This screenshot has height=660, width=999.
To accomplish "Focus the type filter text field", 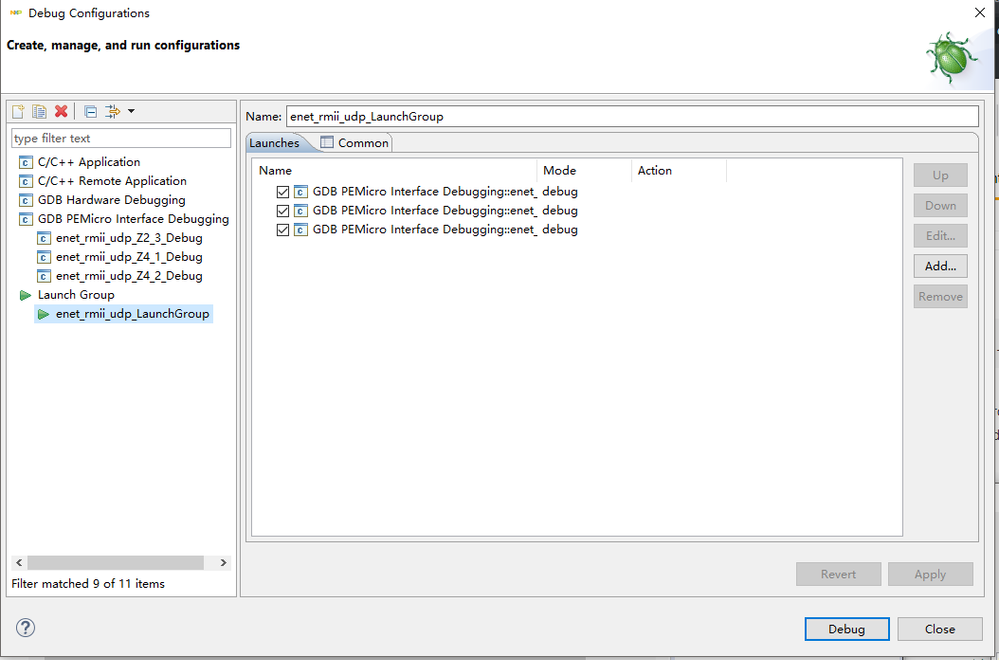I will pos(121,138).
